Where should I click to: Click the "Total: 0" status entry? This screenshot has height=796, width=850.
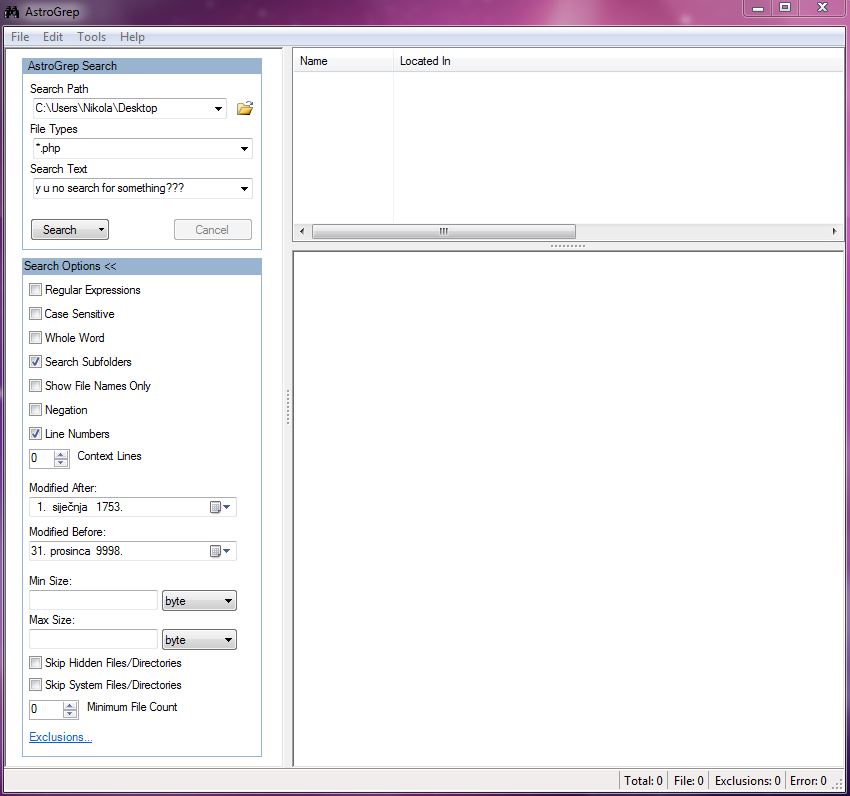643,780
